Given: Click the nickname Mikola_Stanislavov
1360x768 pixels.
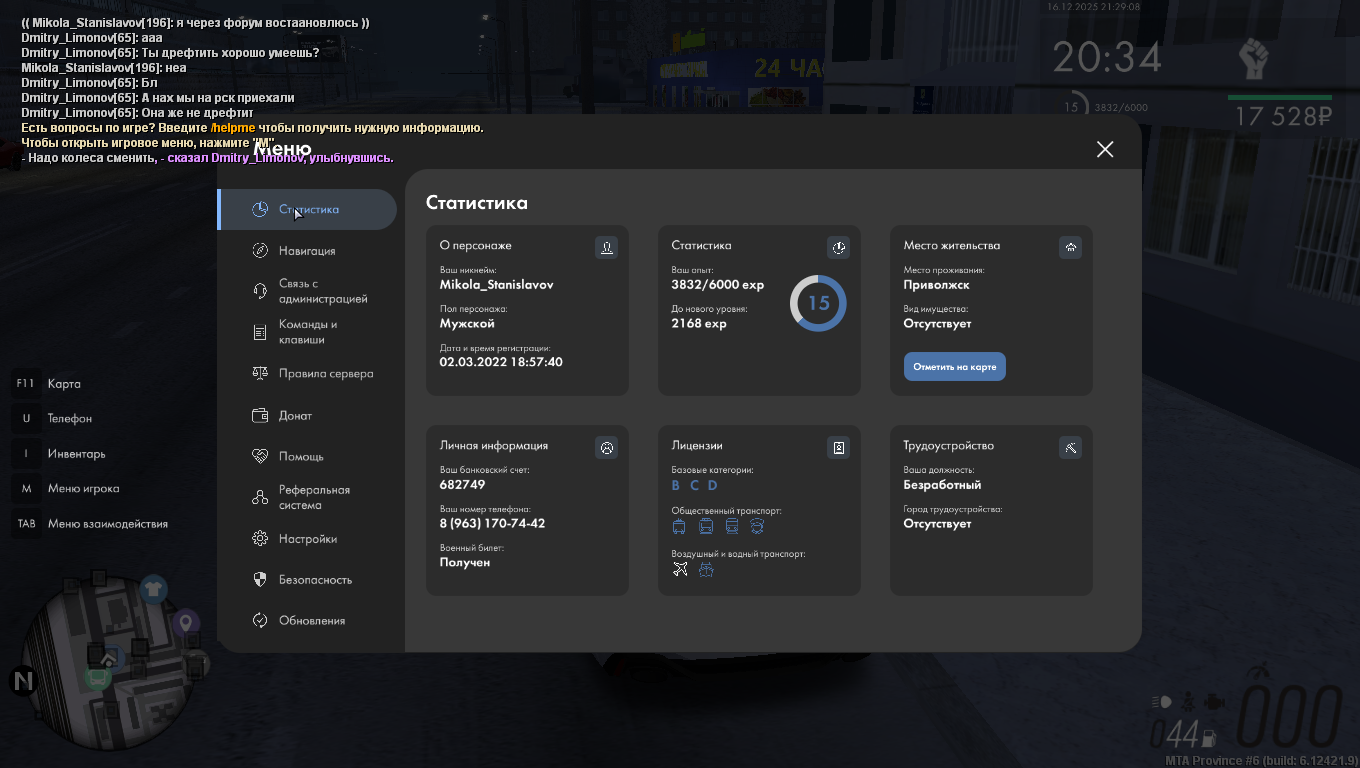Looking at the screenshot, I should [x=497, y=284].
